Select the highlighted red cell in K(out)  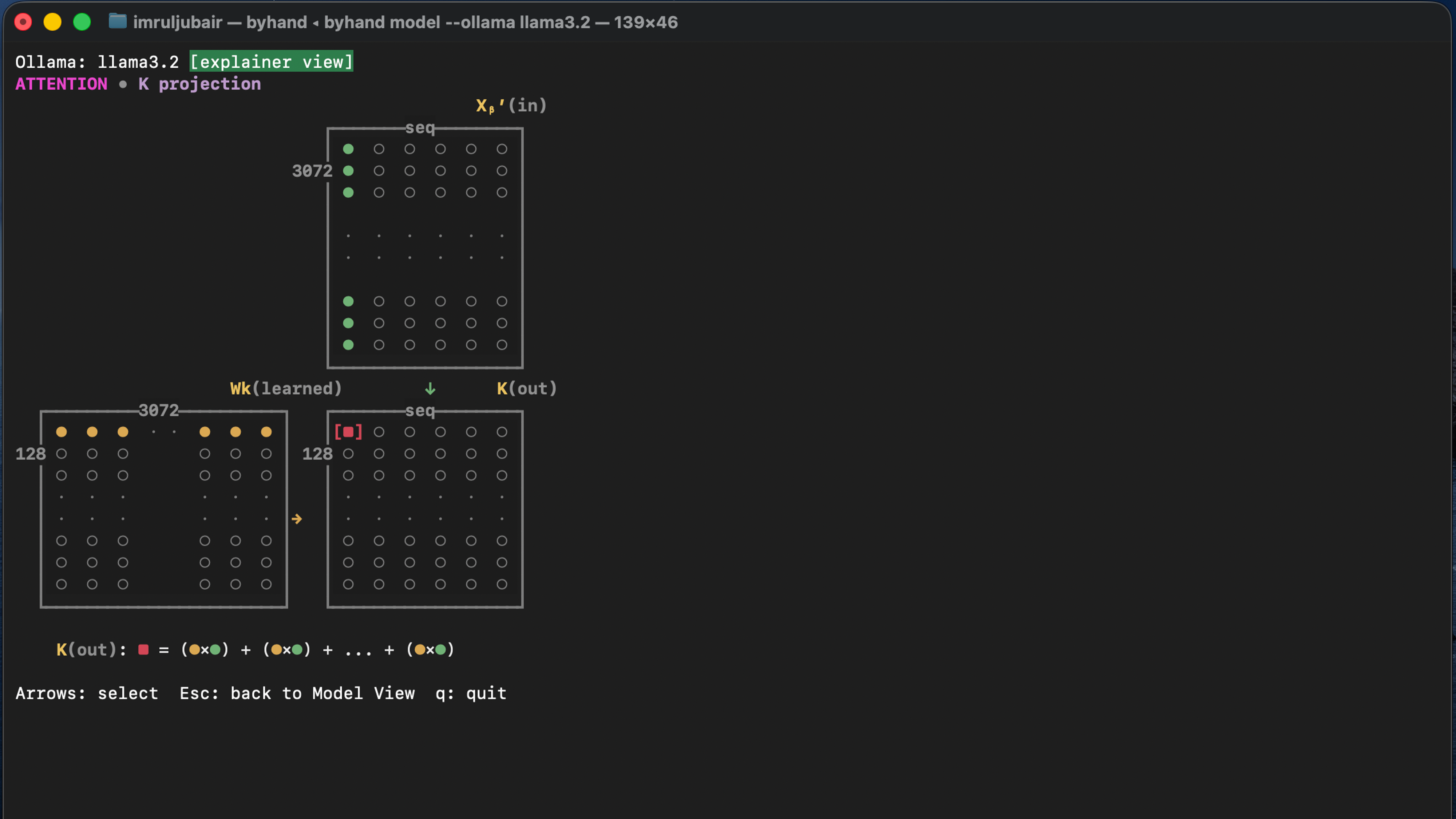click(x=348, y=432)
